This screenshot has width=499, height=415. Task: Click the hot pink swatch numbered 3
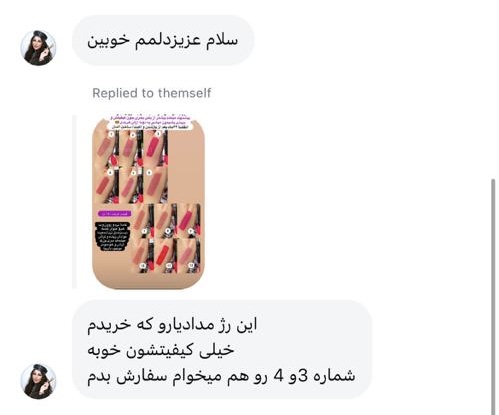155,148
